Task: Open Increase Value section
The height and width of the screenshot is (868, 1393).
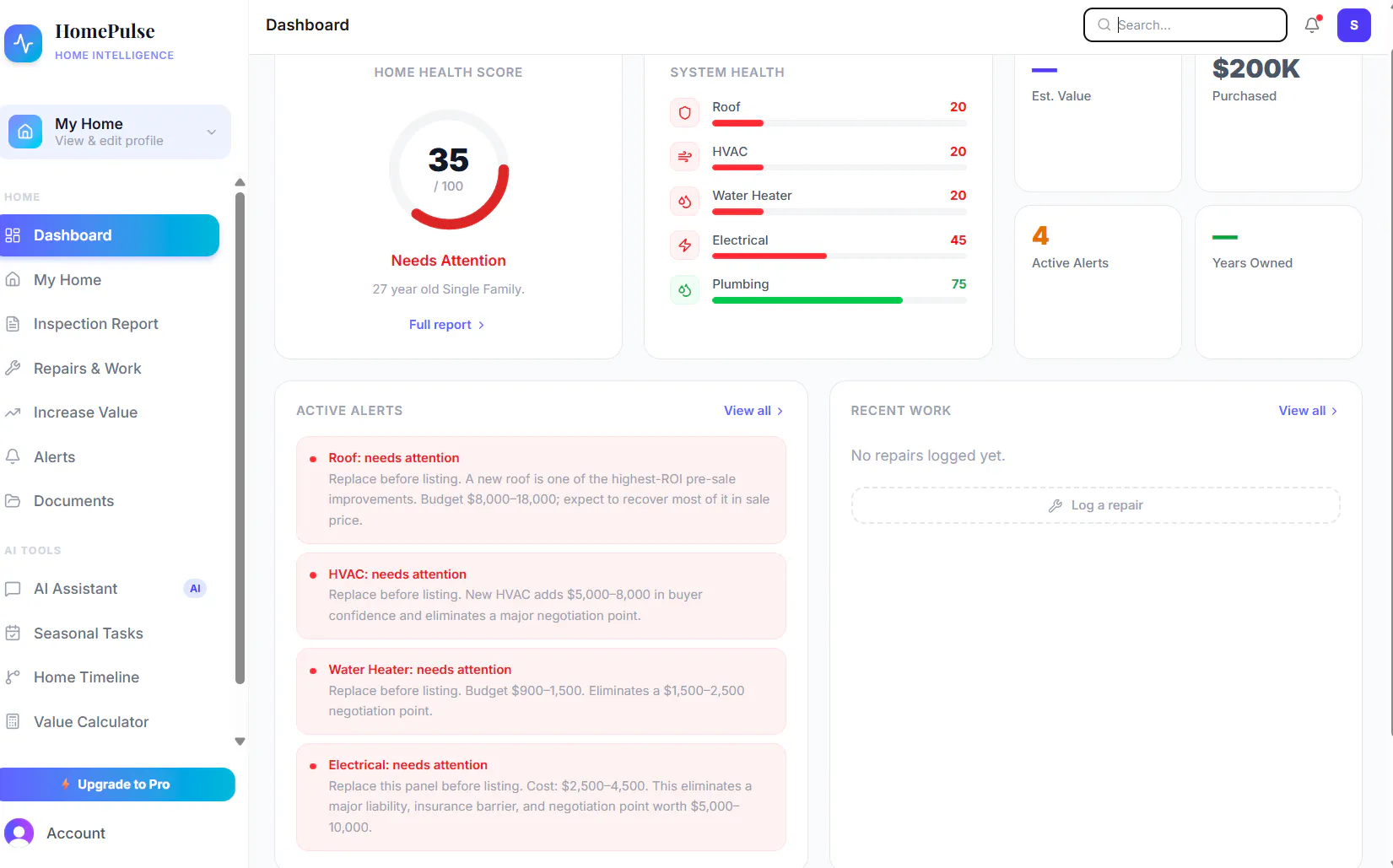Action: 110,412
